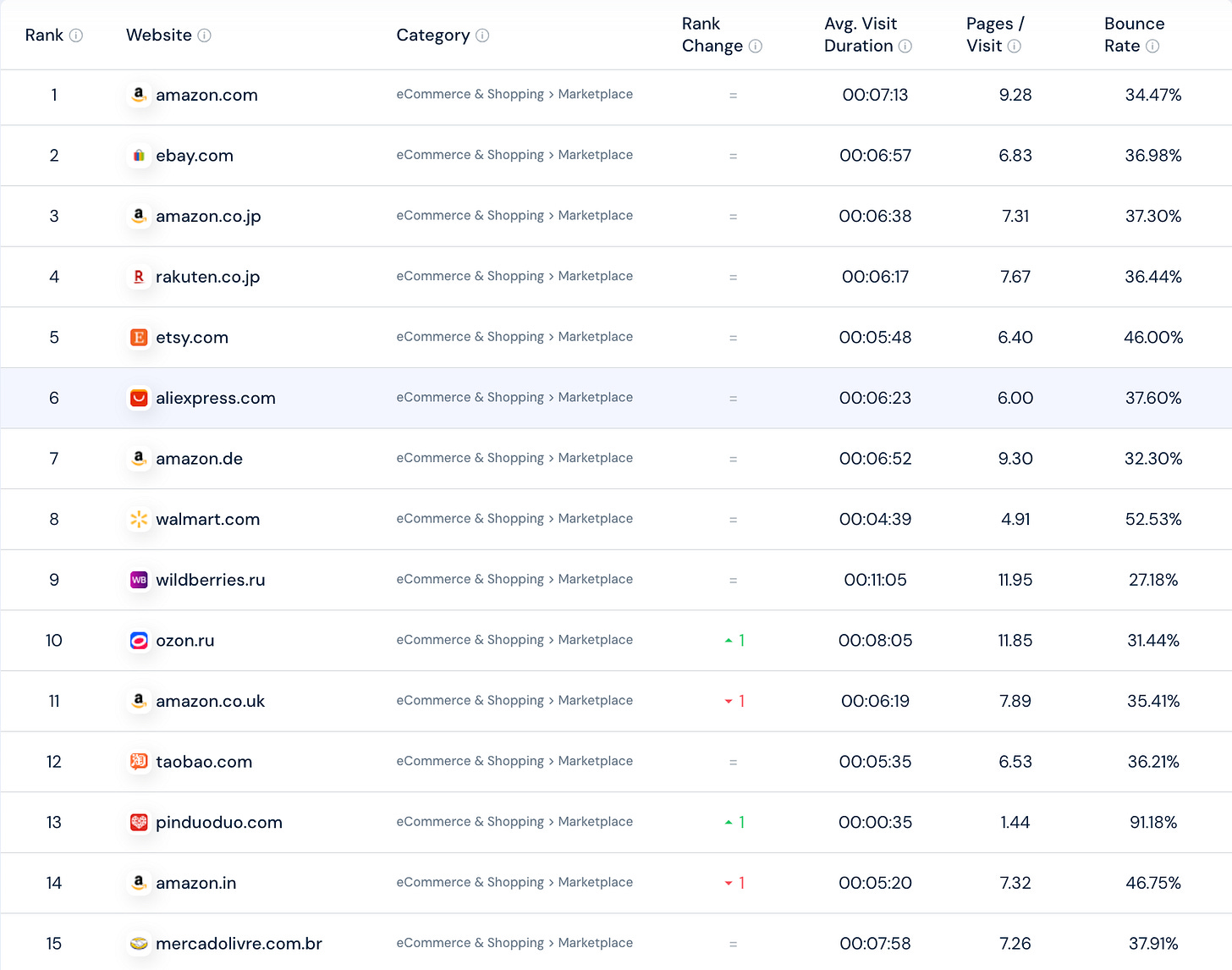
Task: Open the etsy.com website link
Action: pyautogui.click(x=192, y=338)
